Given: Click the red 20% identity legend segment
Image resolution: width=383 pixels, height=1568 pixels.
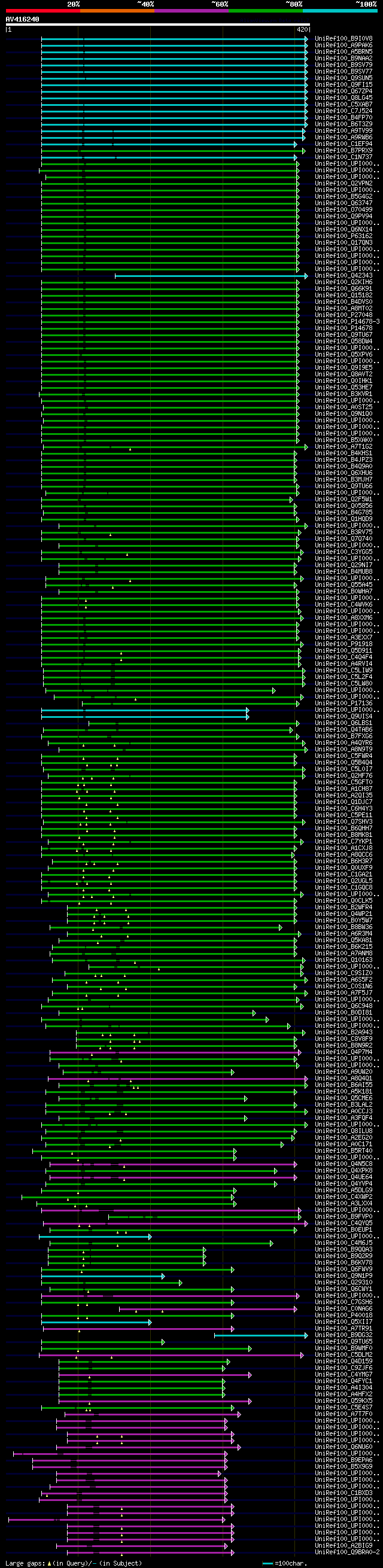Looking at the screenshot, I should point(42,10).
